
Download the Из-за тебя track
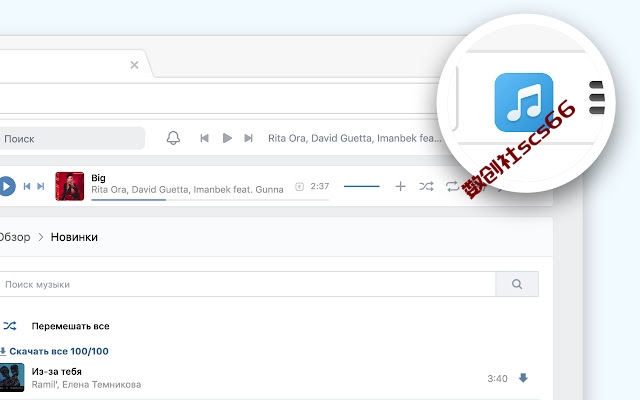click(523, 378)
